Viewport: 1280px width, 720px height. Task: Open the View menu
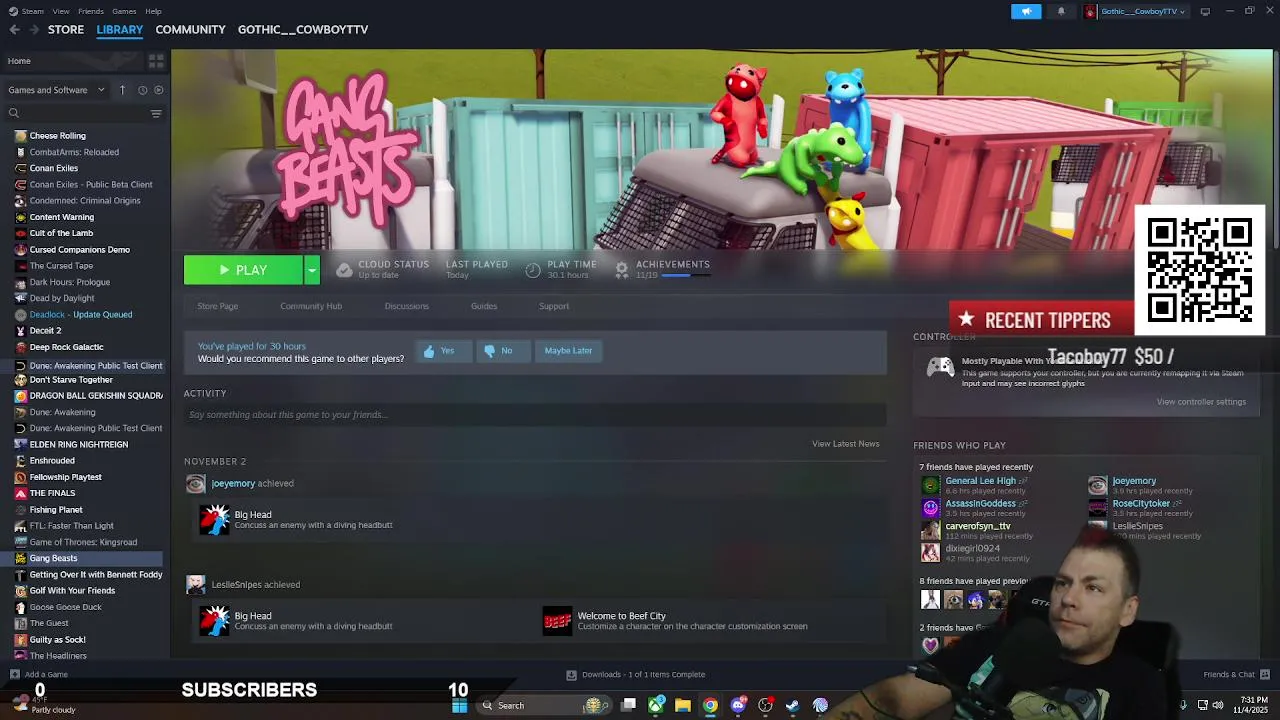(61, 12)
